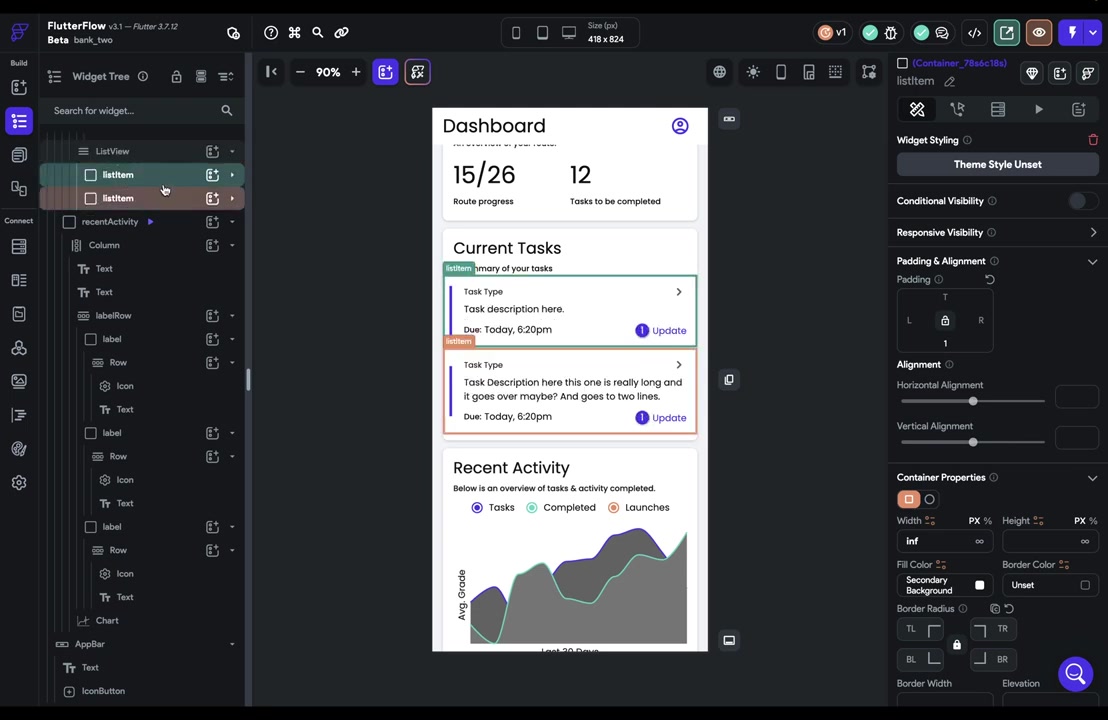Viewport: 1108px width, 720px height.
Task: Open keyboard shortcuts command icon
Action: point(295,33)
